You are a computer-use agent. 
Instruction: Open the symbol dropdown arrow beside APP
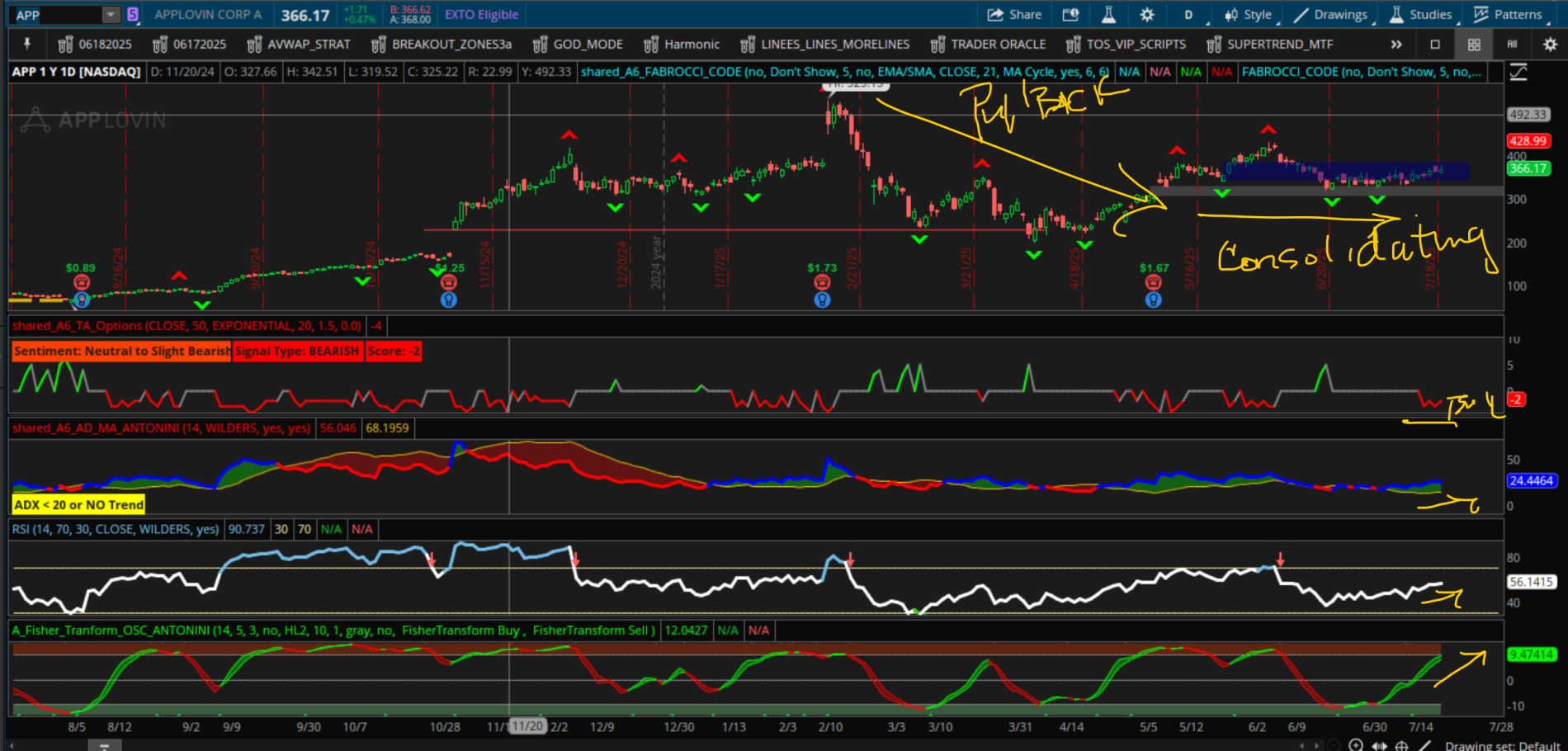tap(111, 15)
